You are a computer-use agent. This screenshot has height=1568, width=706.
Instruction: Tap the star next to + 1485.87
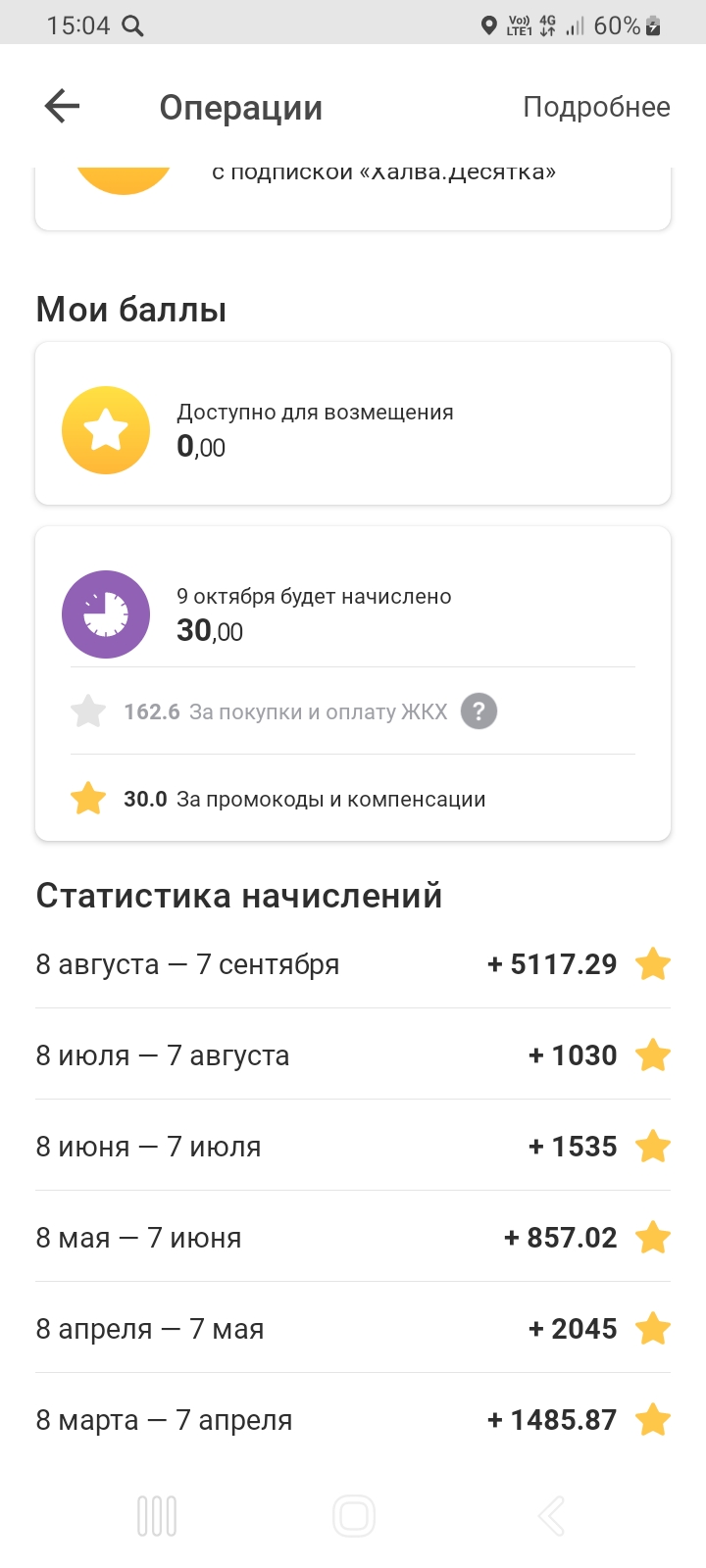coord(653,1420)
